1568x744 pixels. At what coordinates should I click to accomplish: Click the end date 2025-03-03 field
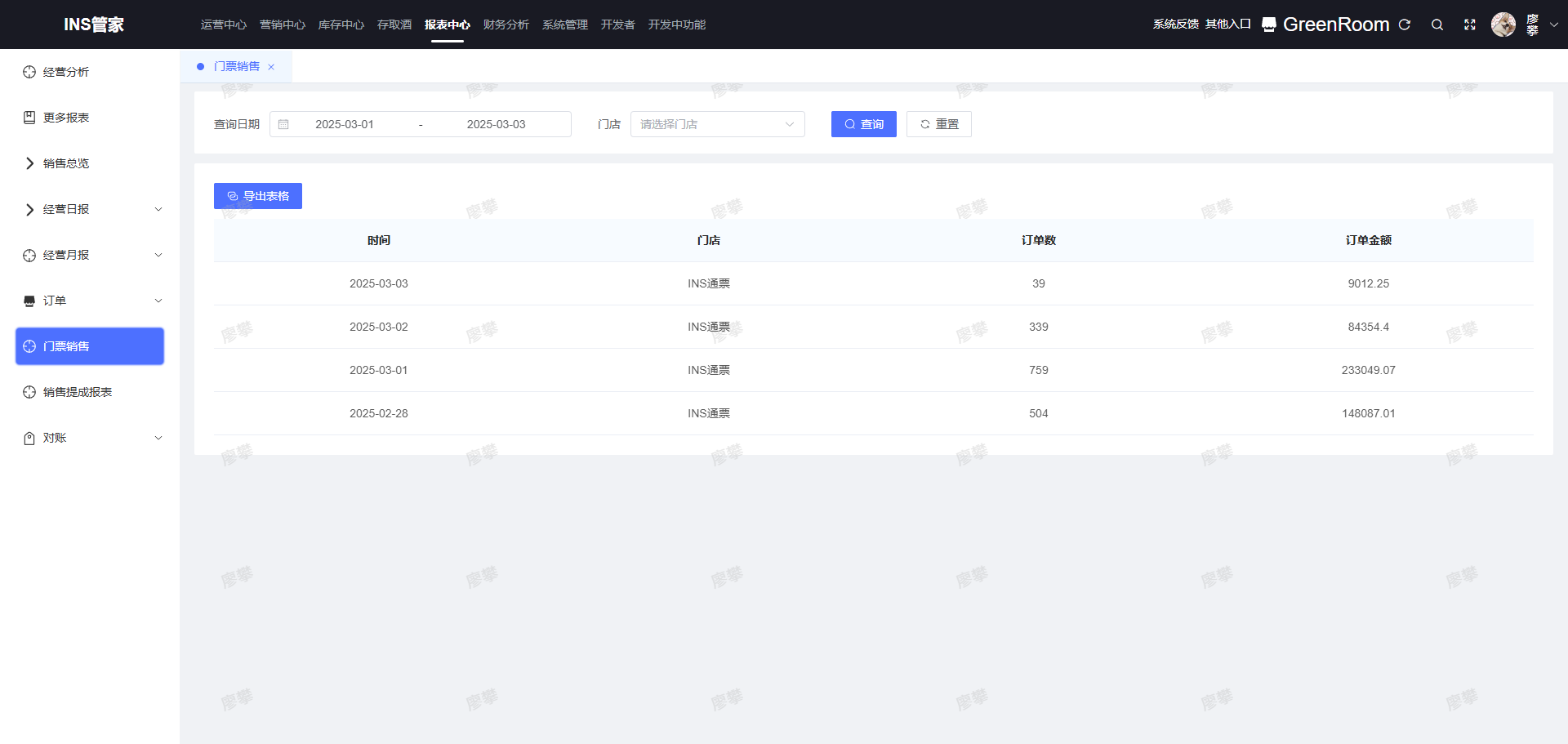pos(497,124)
